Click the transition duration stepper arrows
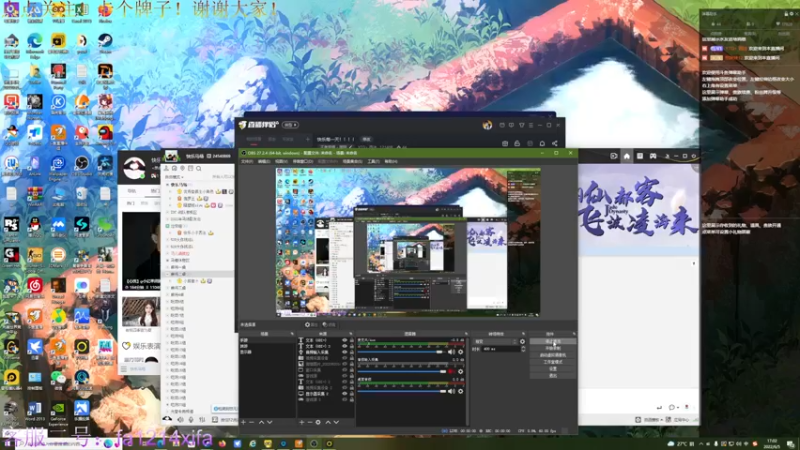Screen dimensions: 800x450 click(x=523, y=349)
